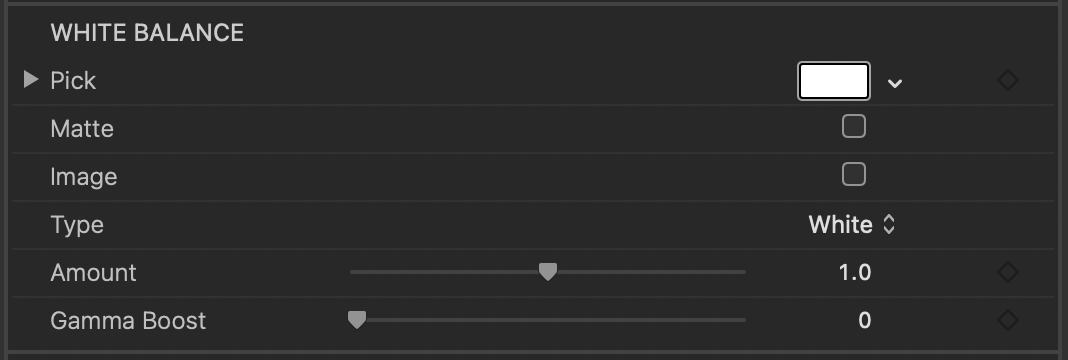The image size is (1068, 360).
Task: Open the chevron dropdown beside the Pick swatch
Action: pyautogui.click(x=895, y=83)
